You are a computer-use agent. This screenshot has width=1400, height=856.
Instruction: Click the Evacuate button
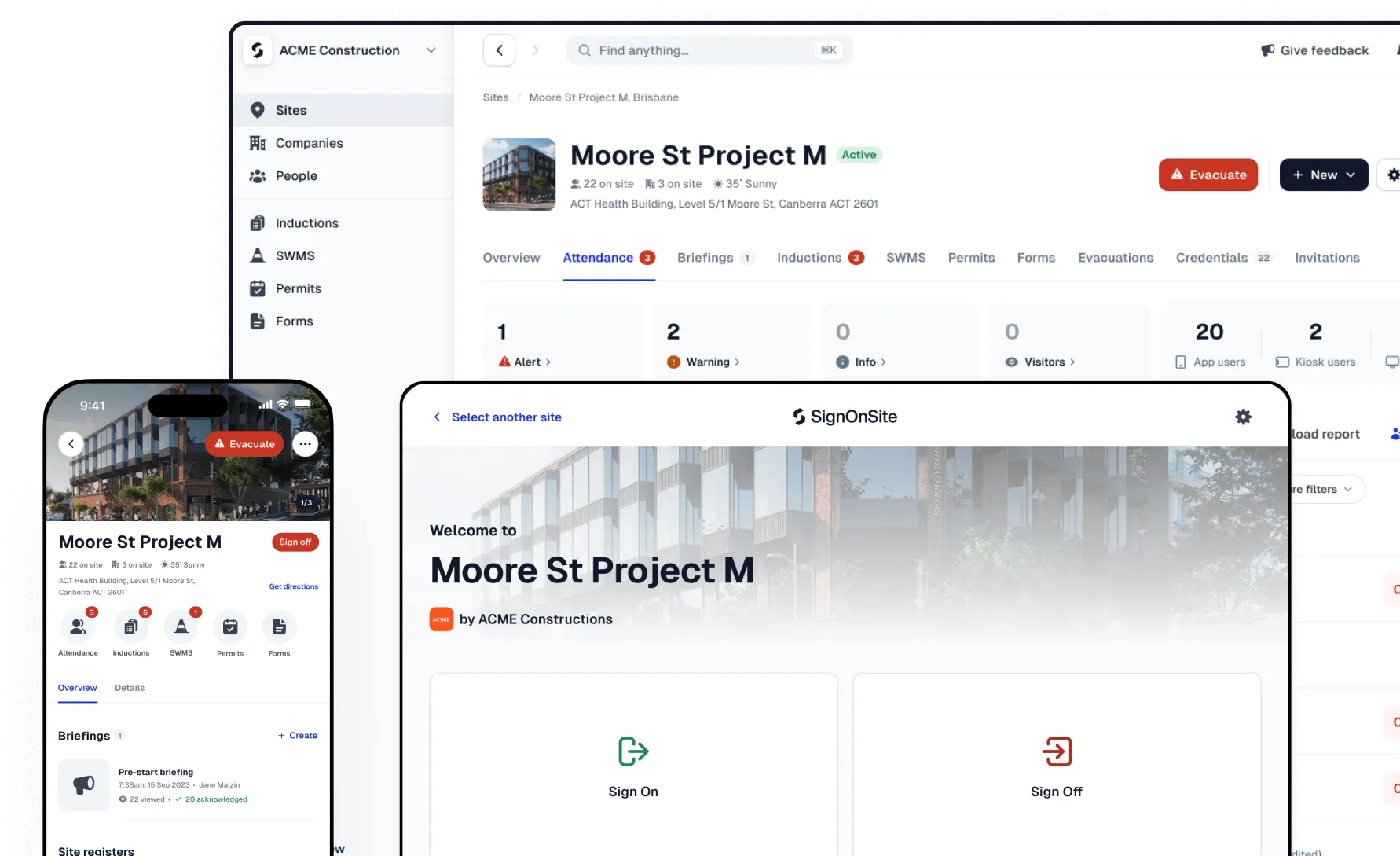[x=1208, y=175]
